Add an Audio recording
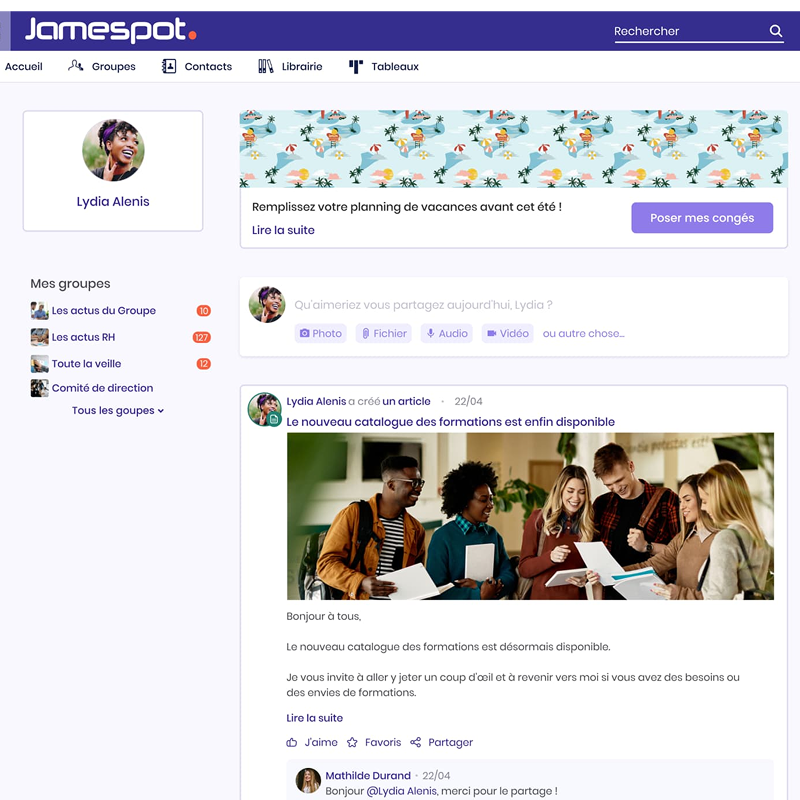 point(447,333)
